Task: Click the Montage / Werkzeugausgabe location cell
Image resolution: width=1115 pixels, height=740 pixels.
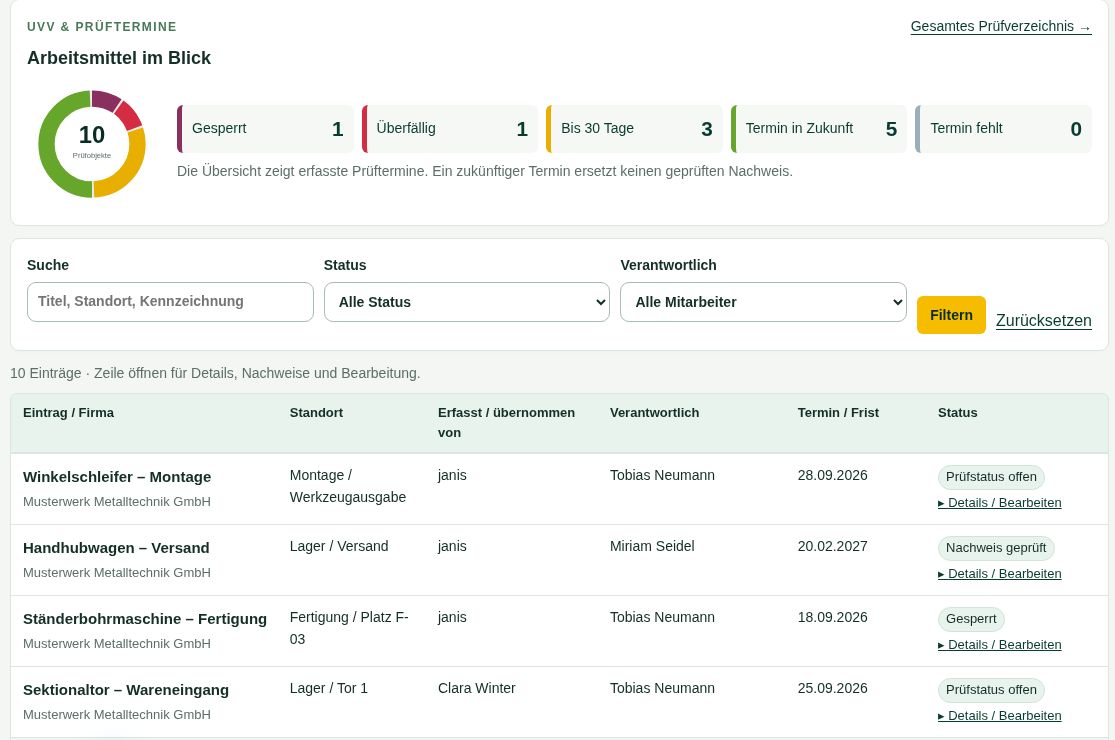Action: coord(348,486)
